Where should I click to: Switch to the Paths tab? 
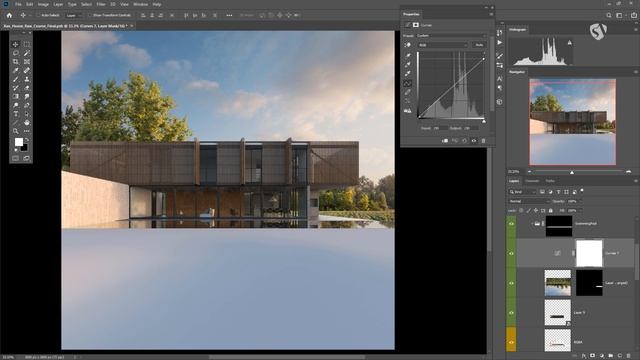(550, 181)
